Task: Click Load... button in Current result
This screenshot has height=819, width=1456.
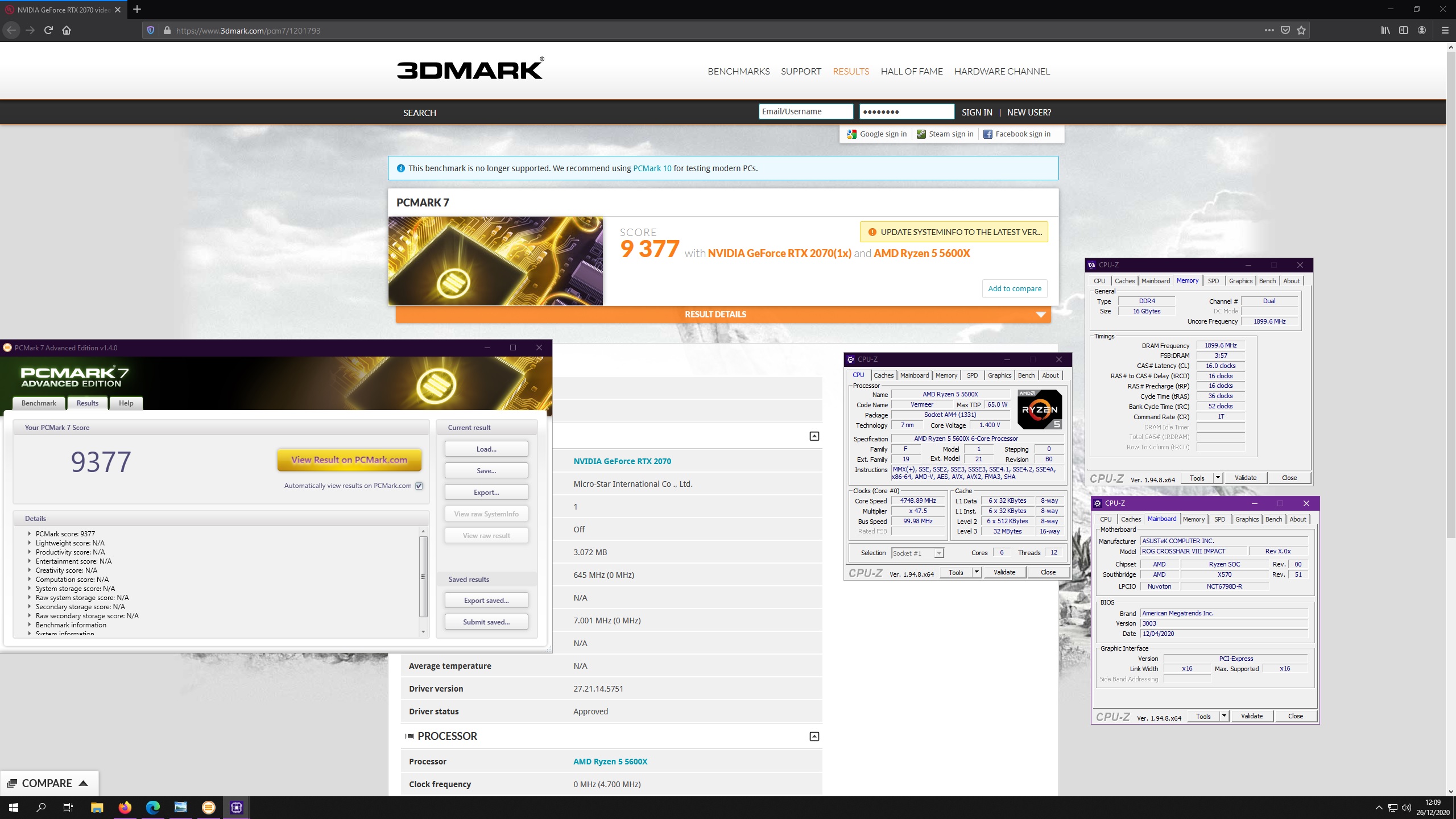Action: coord(486,449)
